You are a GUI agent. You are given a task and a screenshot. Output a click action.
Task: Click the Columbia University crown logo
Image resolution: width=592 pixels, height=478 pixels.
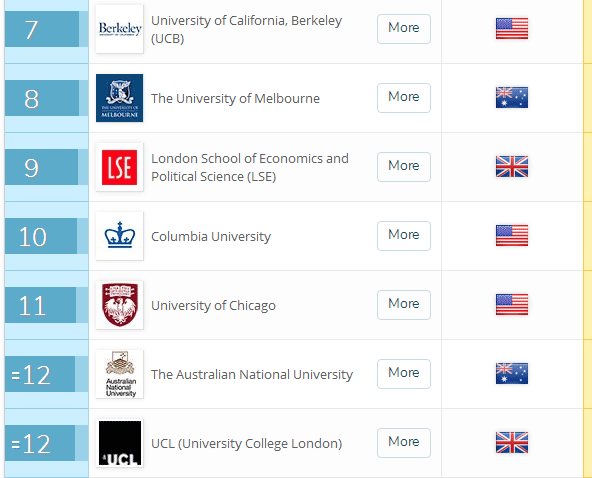tap(119, 236)
